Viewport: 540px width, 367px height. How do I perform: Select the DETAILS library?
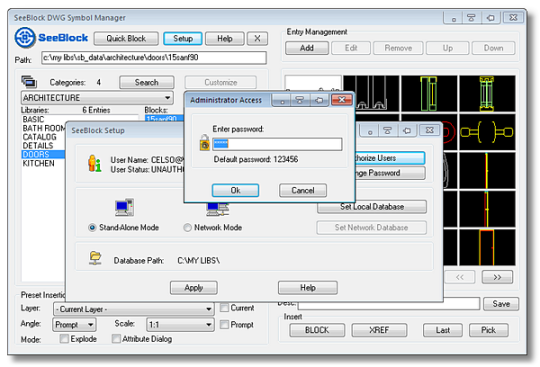38,146
